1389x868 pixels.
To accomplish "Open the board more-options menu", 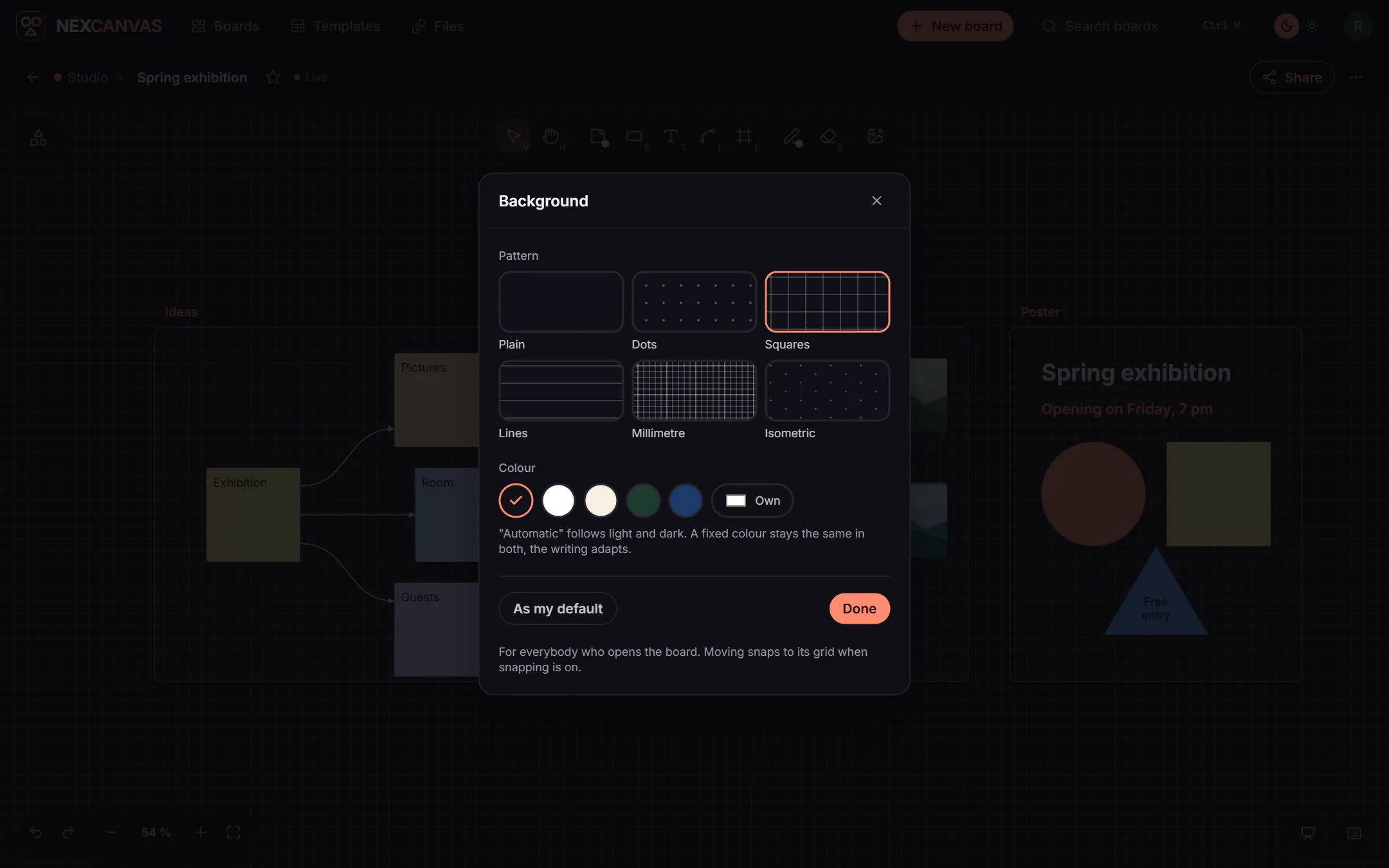I will (1356, 77).
